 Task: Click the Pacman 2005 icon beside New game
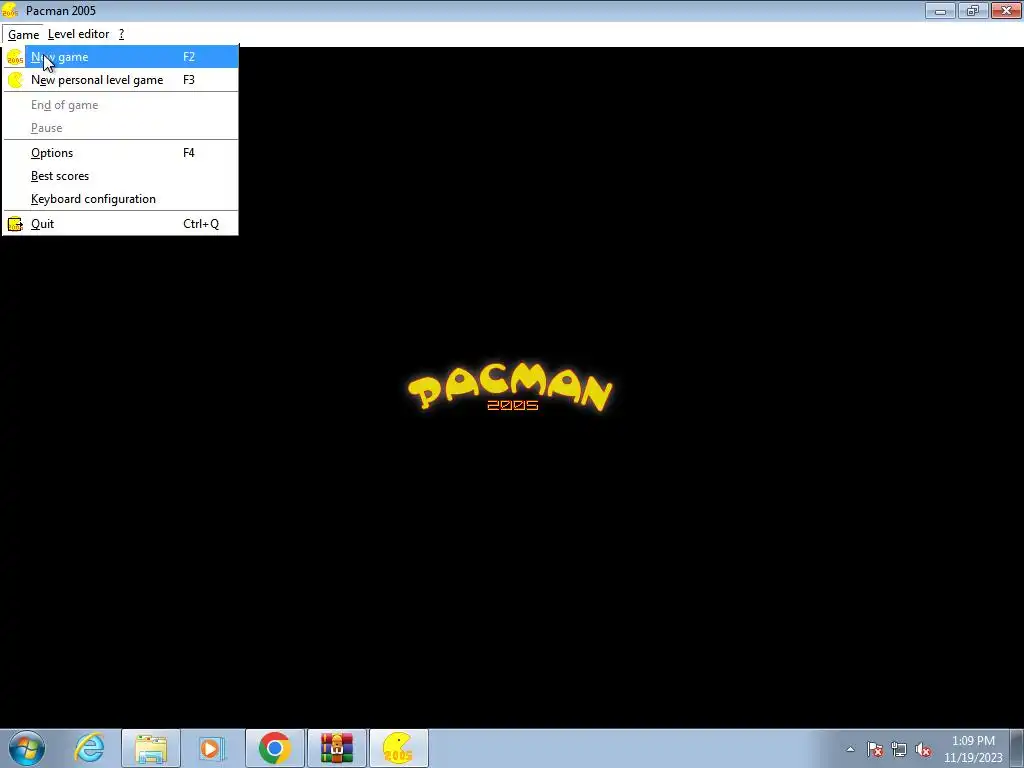pyautogui.click(x=14, y=57)
